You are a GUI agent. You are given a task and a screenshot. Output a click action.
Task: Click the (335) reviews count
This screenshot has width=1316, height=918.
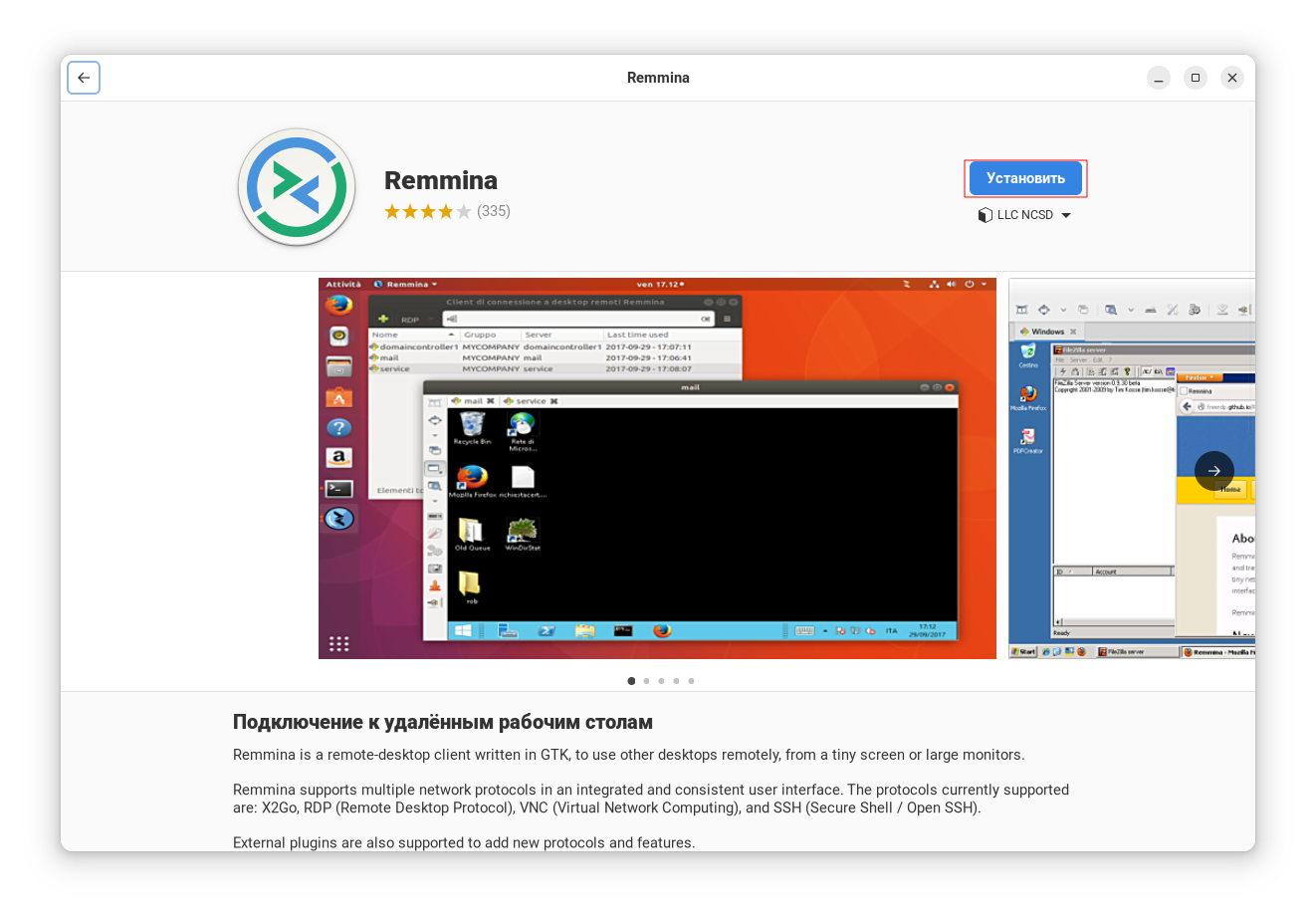point(494,211)
